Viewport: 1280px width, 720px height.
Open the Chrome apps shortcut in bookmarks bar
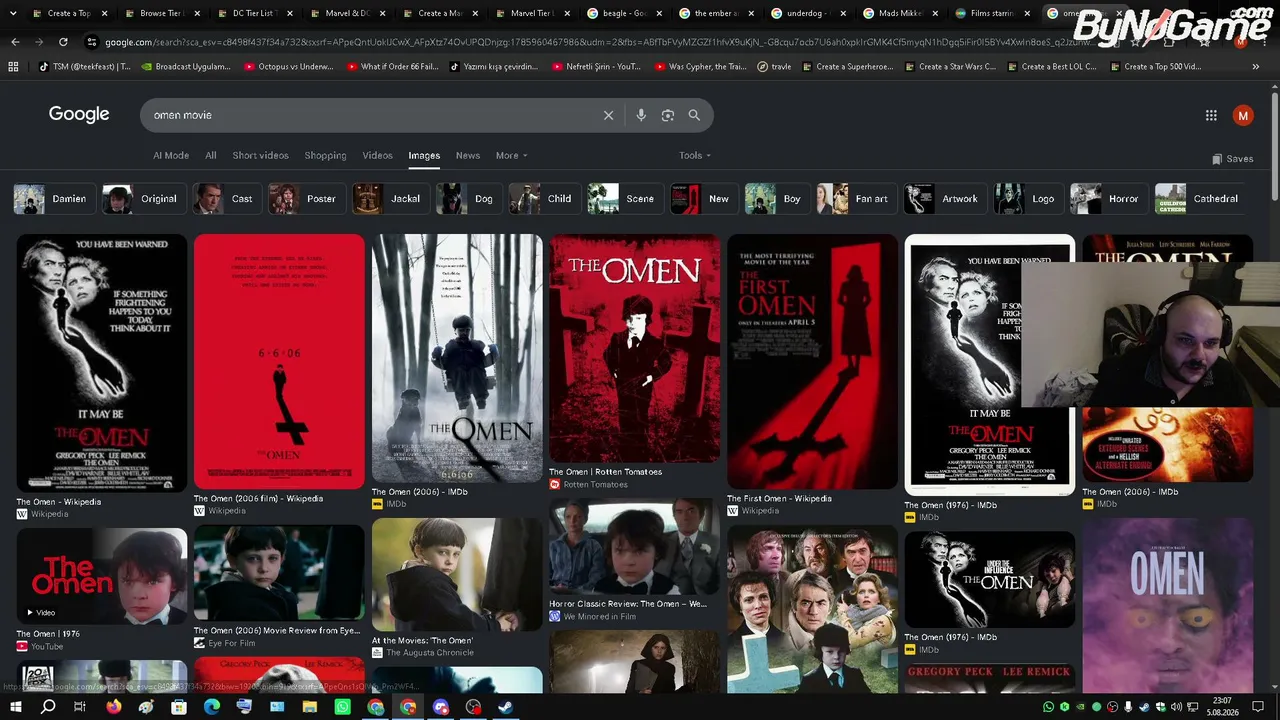[13, 67]
